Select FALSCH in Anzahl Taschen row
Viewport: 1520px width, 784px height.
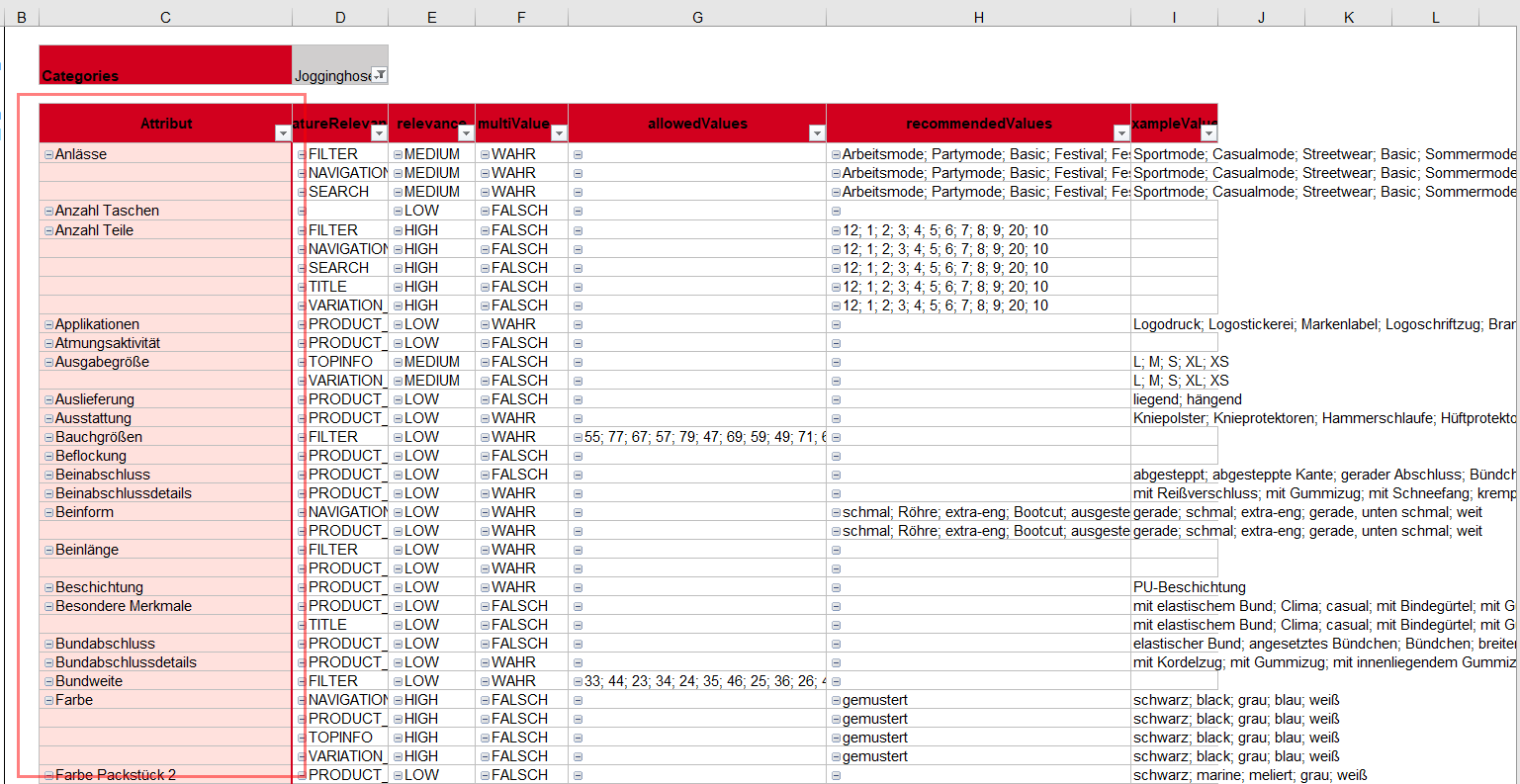click(521, 211)
